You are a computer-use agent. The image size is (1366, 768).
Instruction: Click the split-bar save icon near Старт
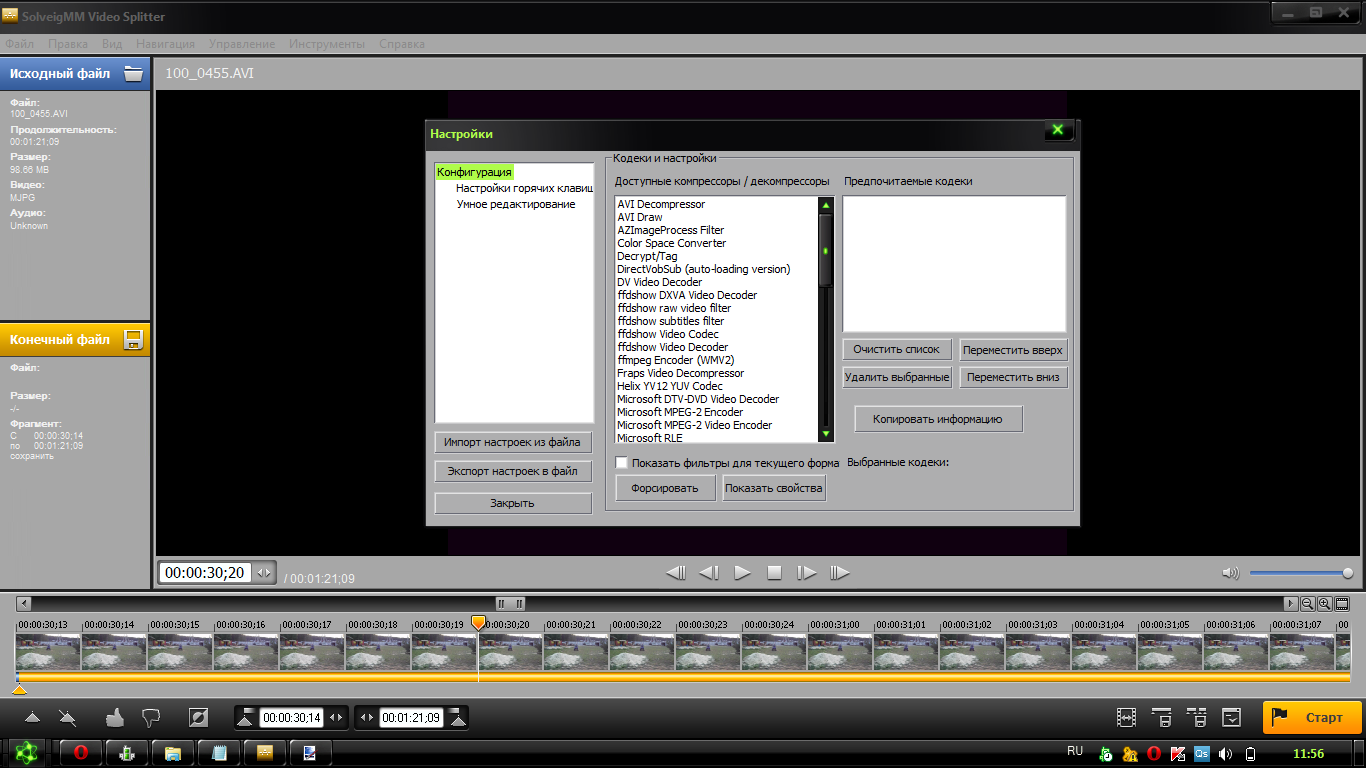[1197, 717]
